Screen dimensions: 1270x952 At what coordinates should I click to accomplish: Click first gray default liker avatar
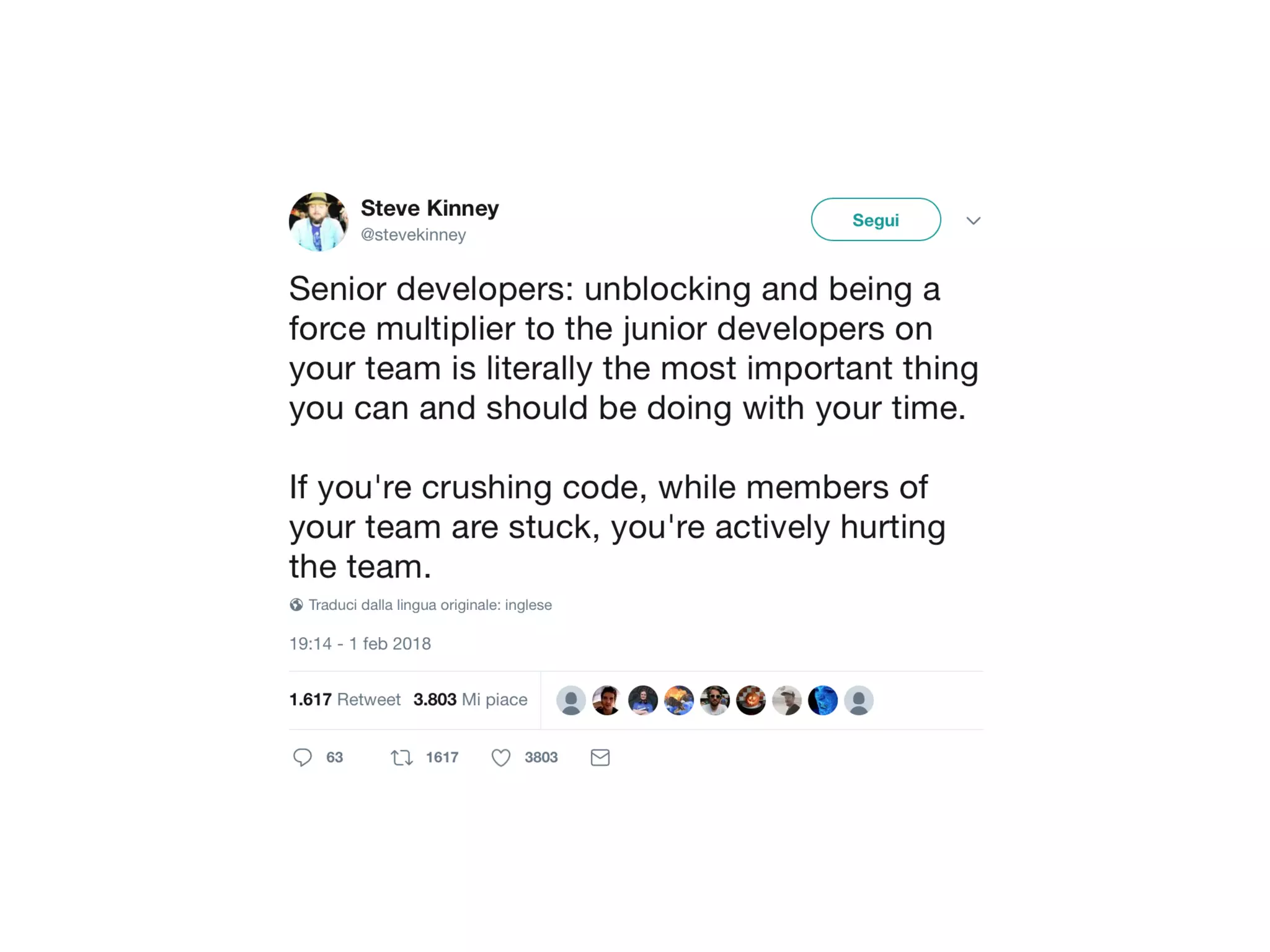coord(571,700)
